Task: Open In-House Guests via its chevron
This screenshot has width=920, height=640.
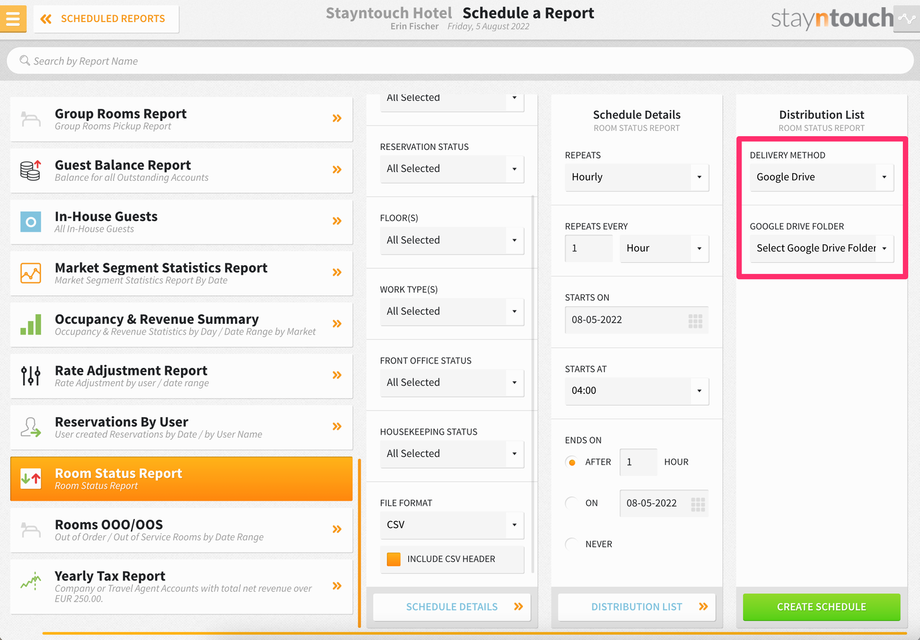Action: click(337, 221)
